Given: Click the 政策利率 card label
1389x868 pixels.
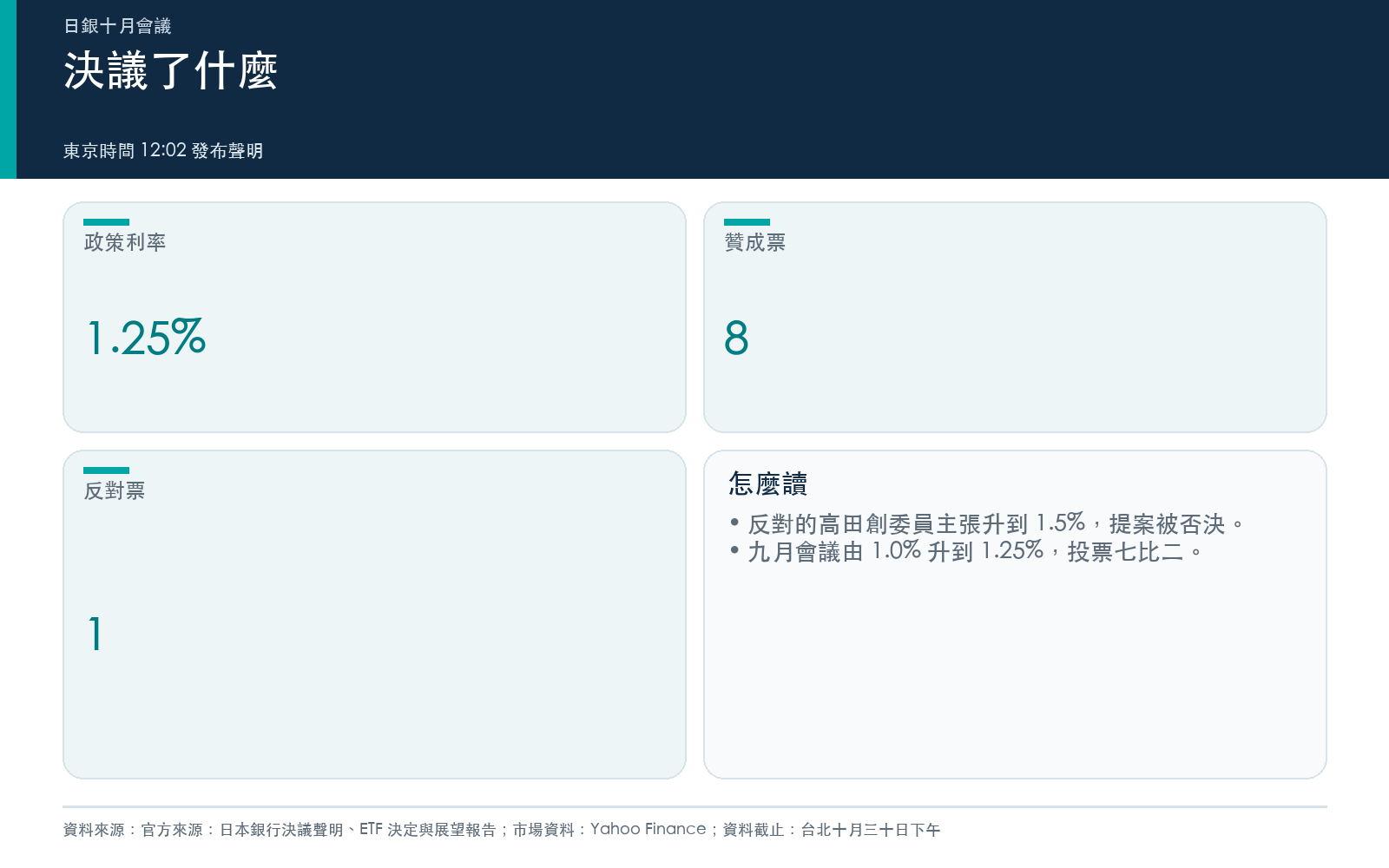Looking at the screenshot, I should [125, 242].
